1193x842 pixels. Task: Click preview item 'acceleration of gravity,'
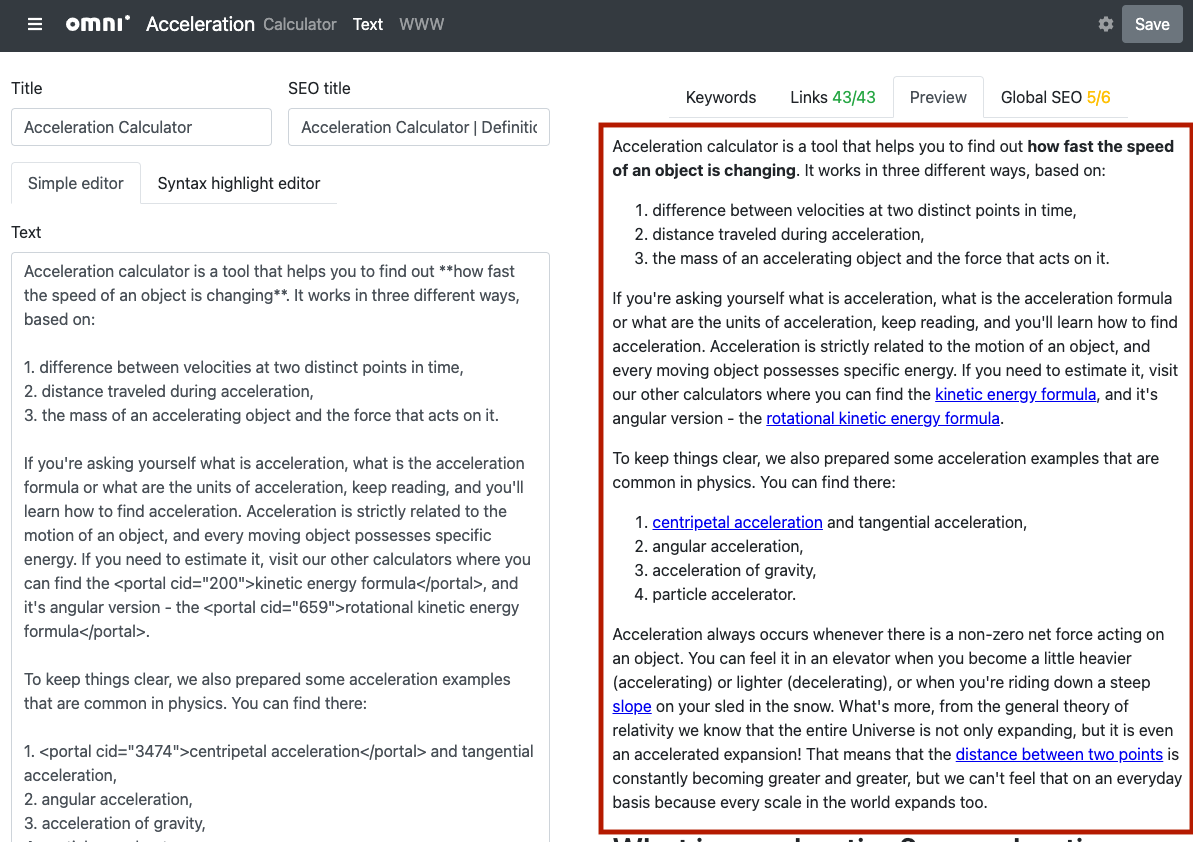(734, 570)
